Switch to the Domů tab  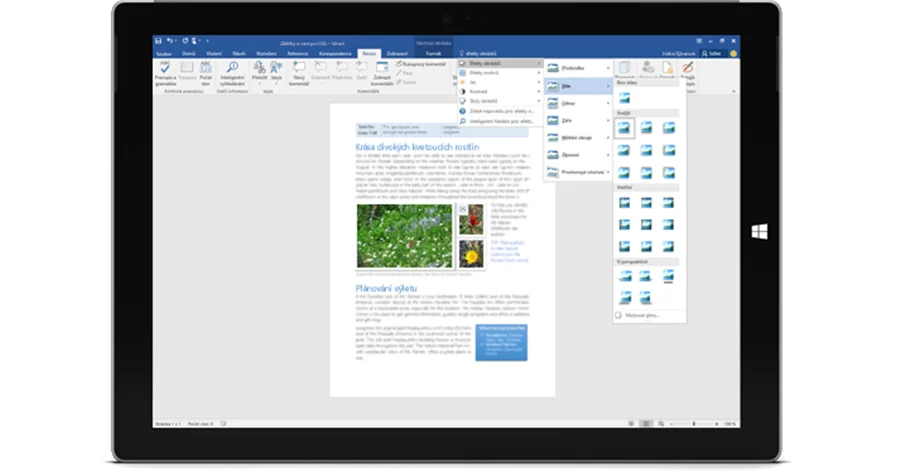coord(188,53)
